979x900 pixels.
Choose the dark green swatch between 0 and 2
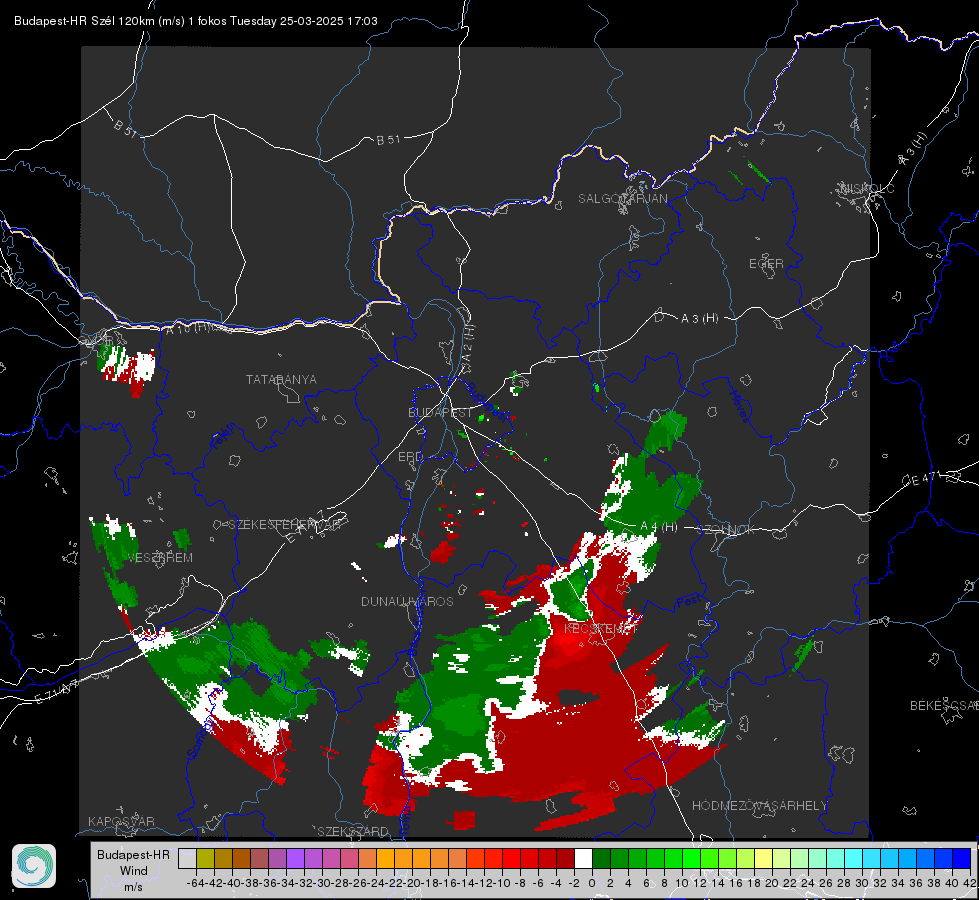click(601, 858)
